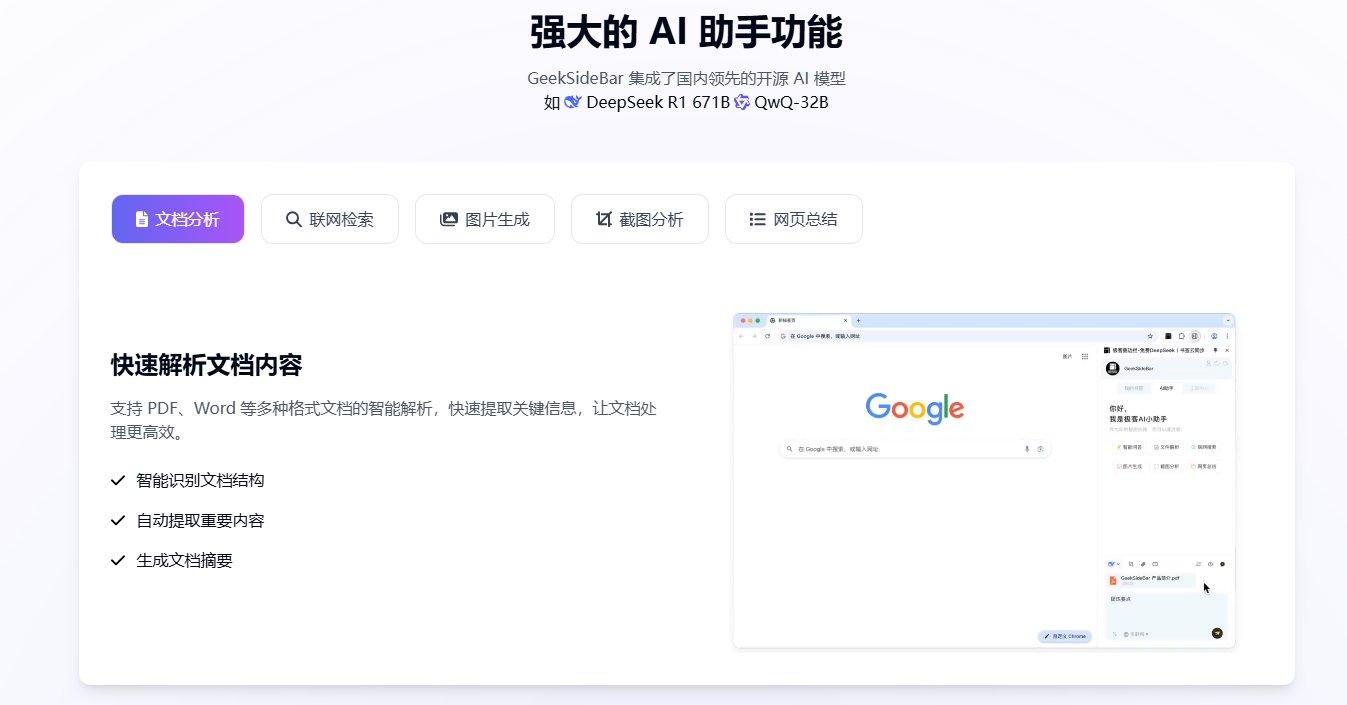Select the 文档分析 tab
The width and height of the screenshot is (1347, 705).
(x=178, y=219)
